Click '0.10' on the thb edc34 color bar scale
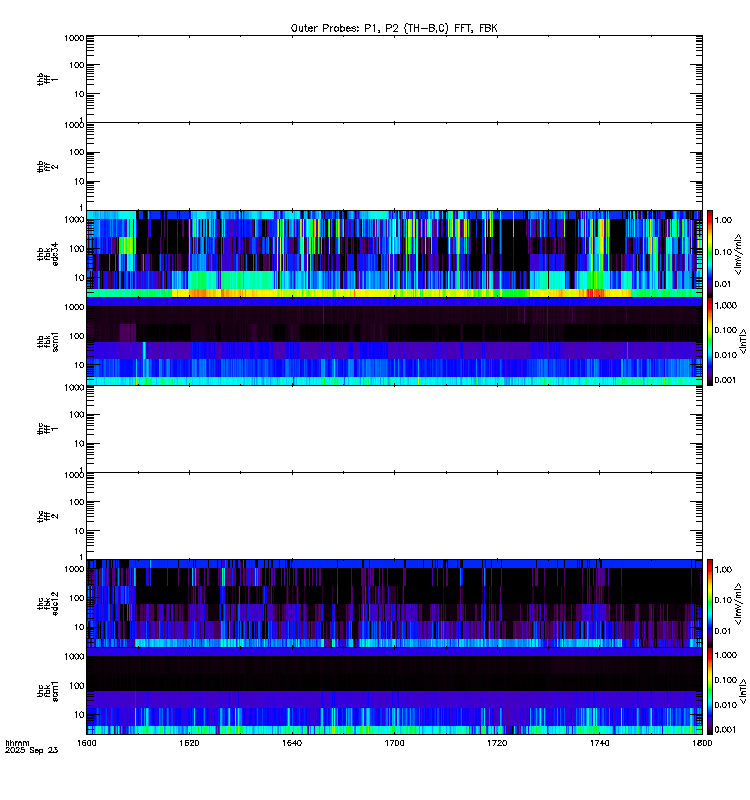This screenshot has height=800, width=750. point(723,252)
